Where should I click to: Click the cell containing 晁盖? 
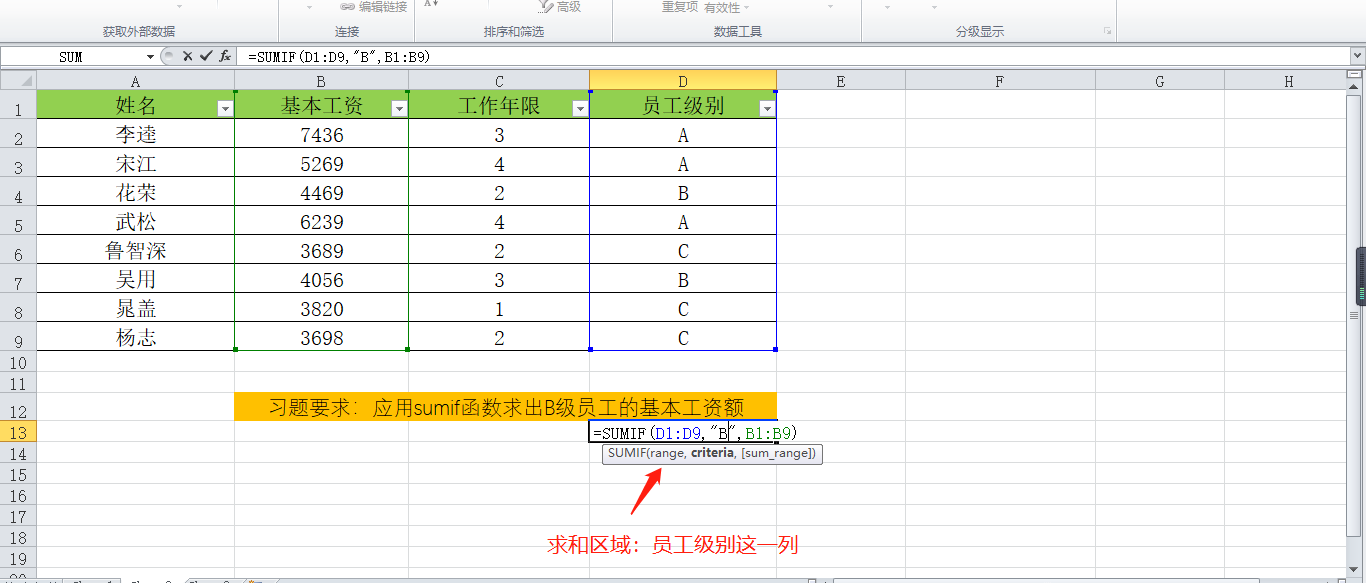(135, 308)
